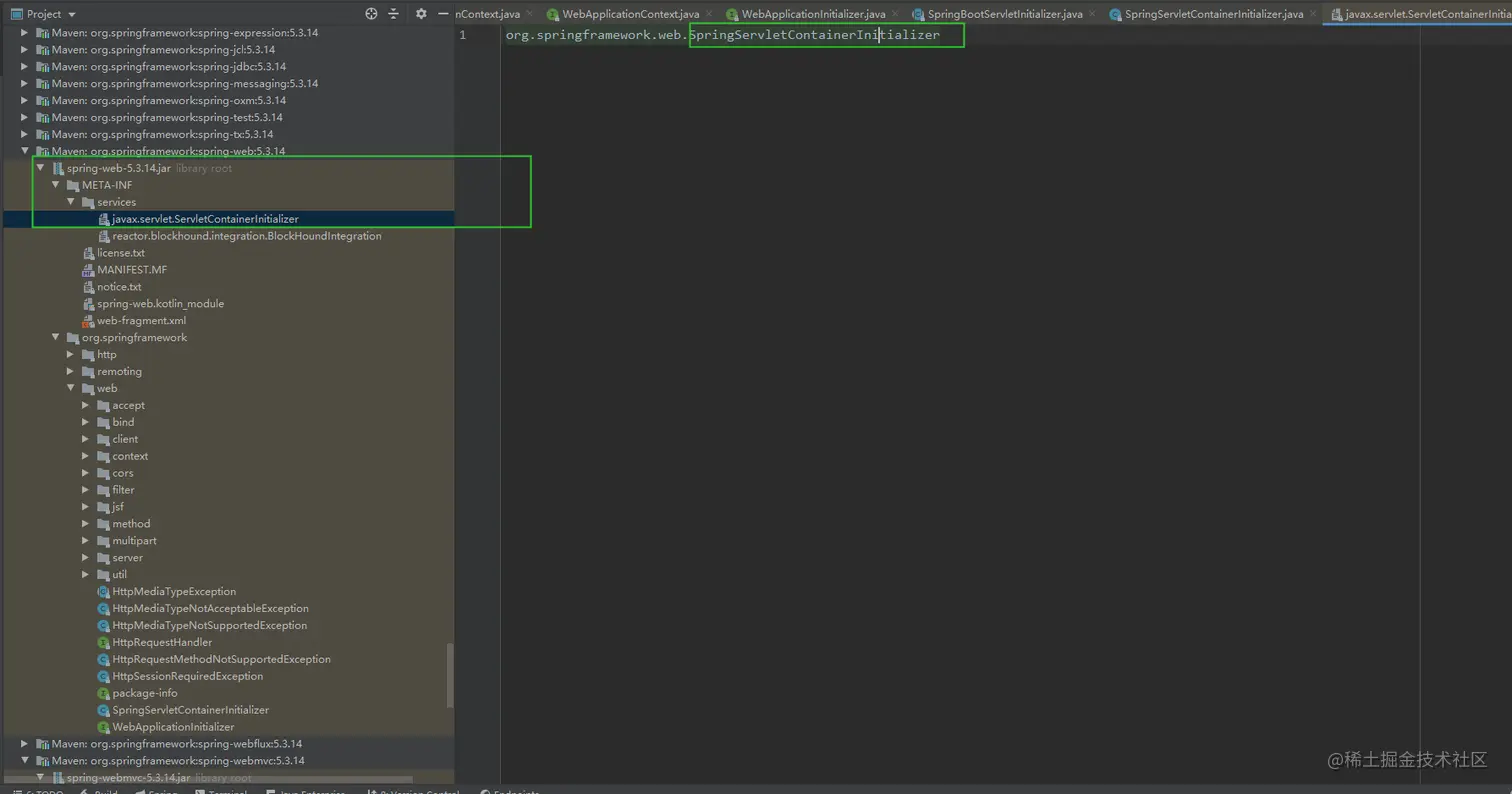Click the Maven library icon for spring-webflux:5.3.14
This screenshot has height=794, width=1512.
(x=42, y=744)
